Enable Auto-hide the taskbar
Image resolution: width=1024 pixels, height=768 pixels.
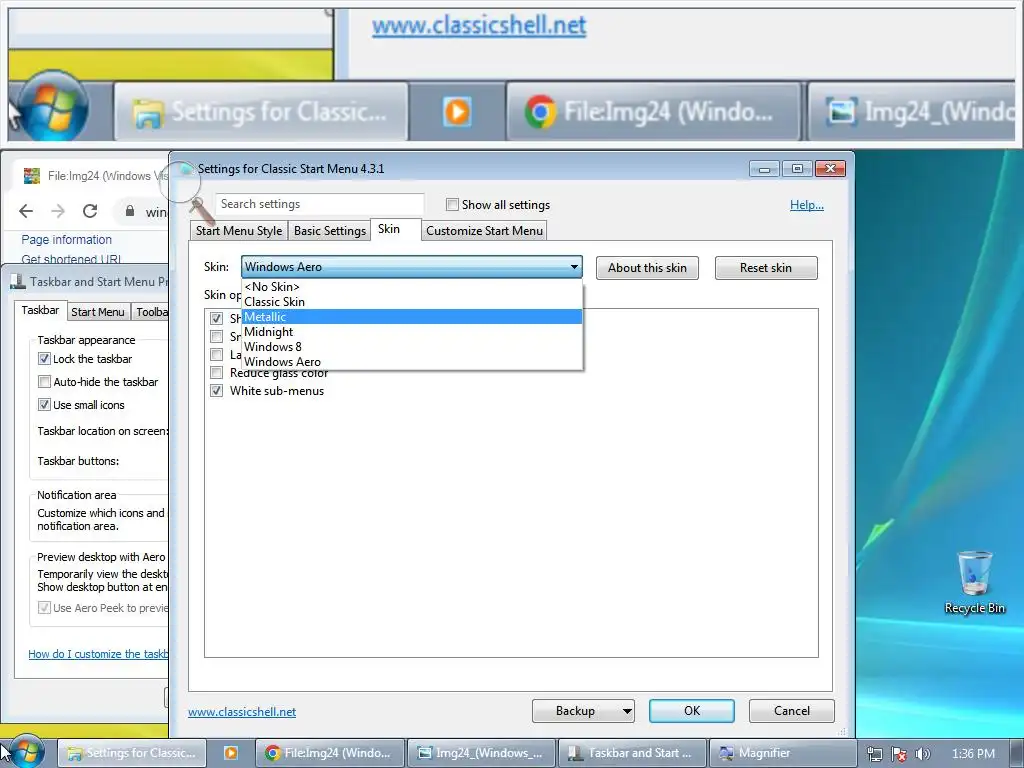point(44,381)
